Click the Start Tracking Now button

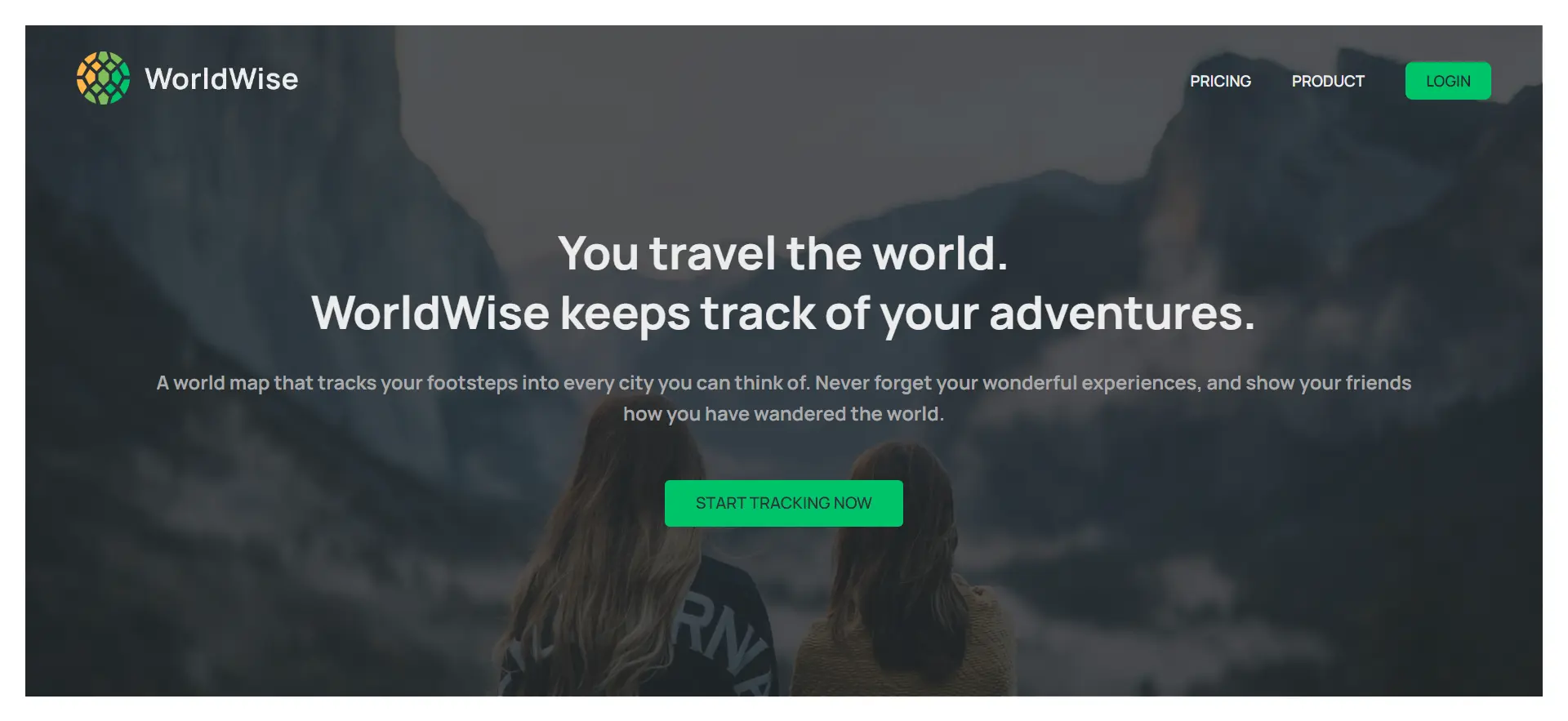784,503
